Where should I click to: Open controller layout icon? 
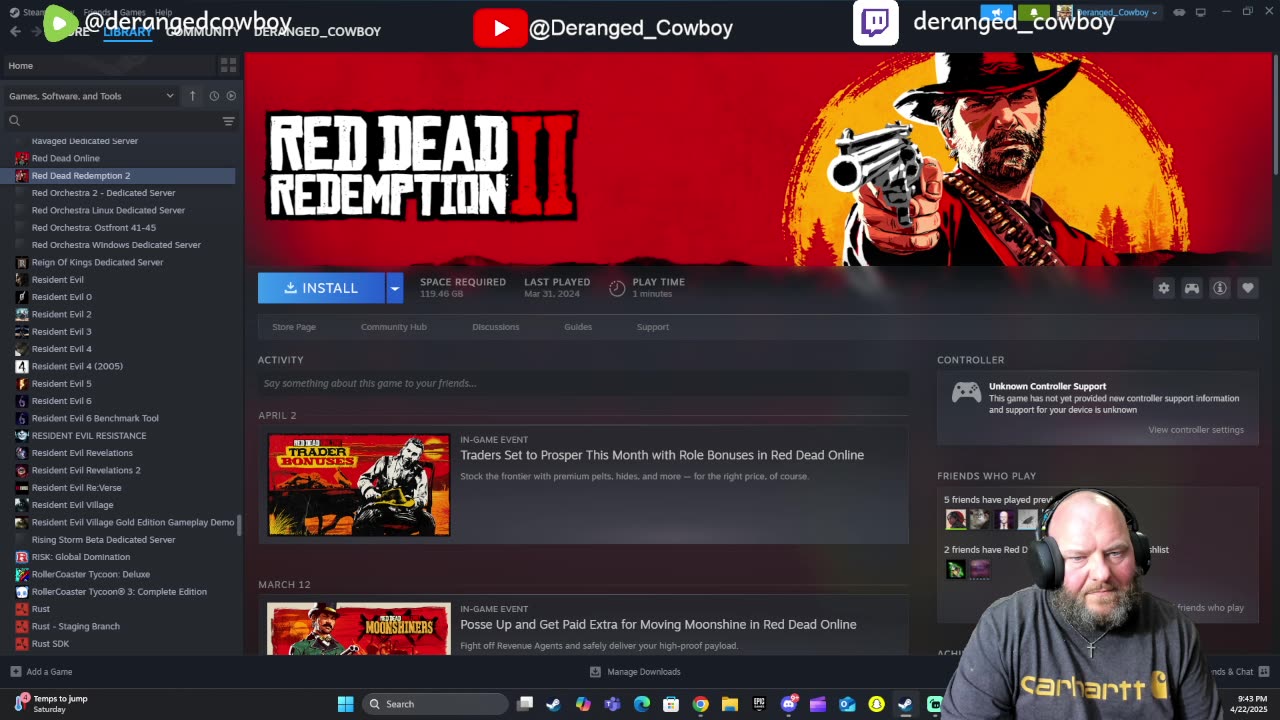coord(1192,288)
